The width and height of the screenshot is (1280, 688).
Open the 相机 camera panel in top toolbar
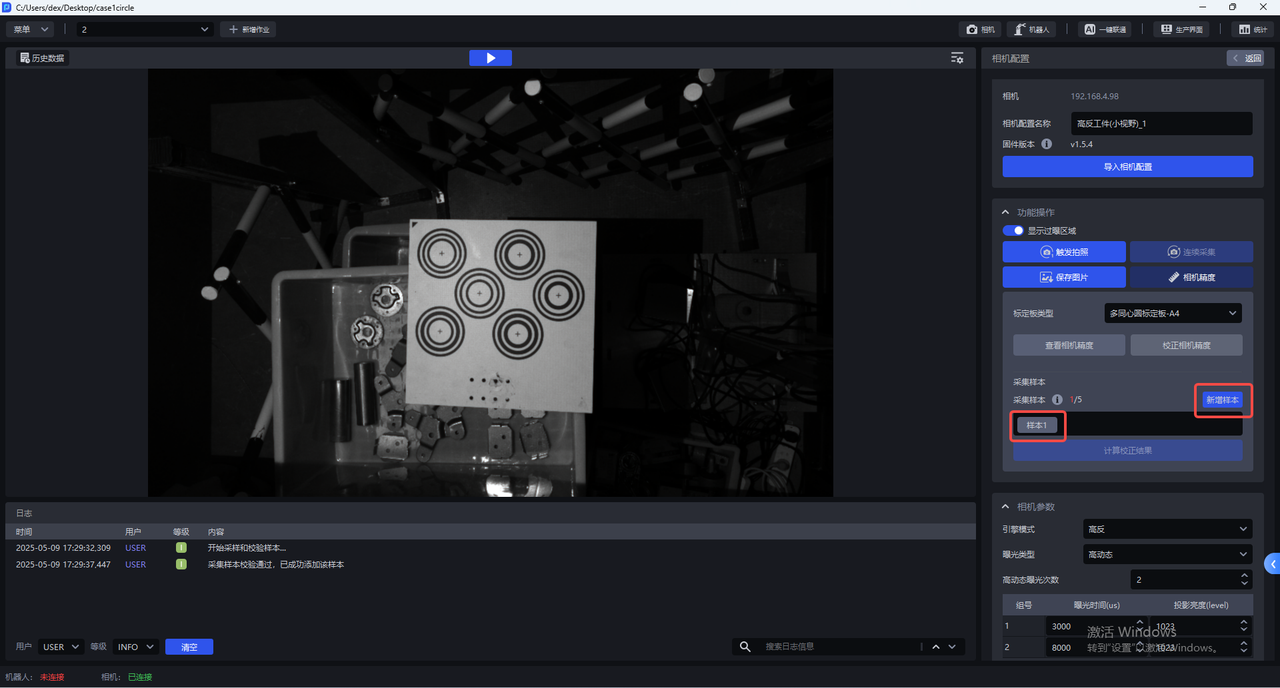(981, 30)
